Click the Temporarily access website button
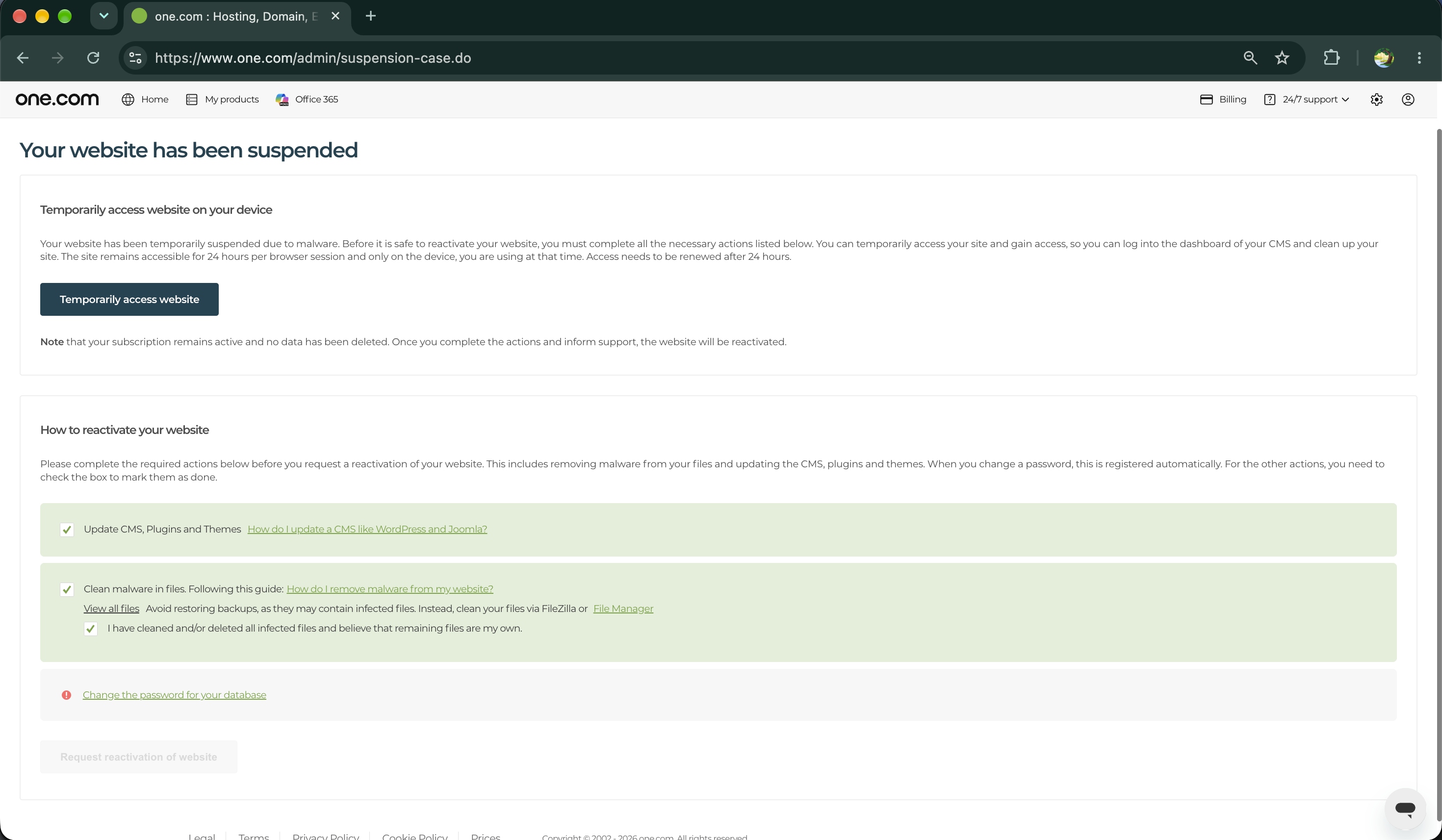Screen dimensions: 1442x840 [129, 299]
